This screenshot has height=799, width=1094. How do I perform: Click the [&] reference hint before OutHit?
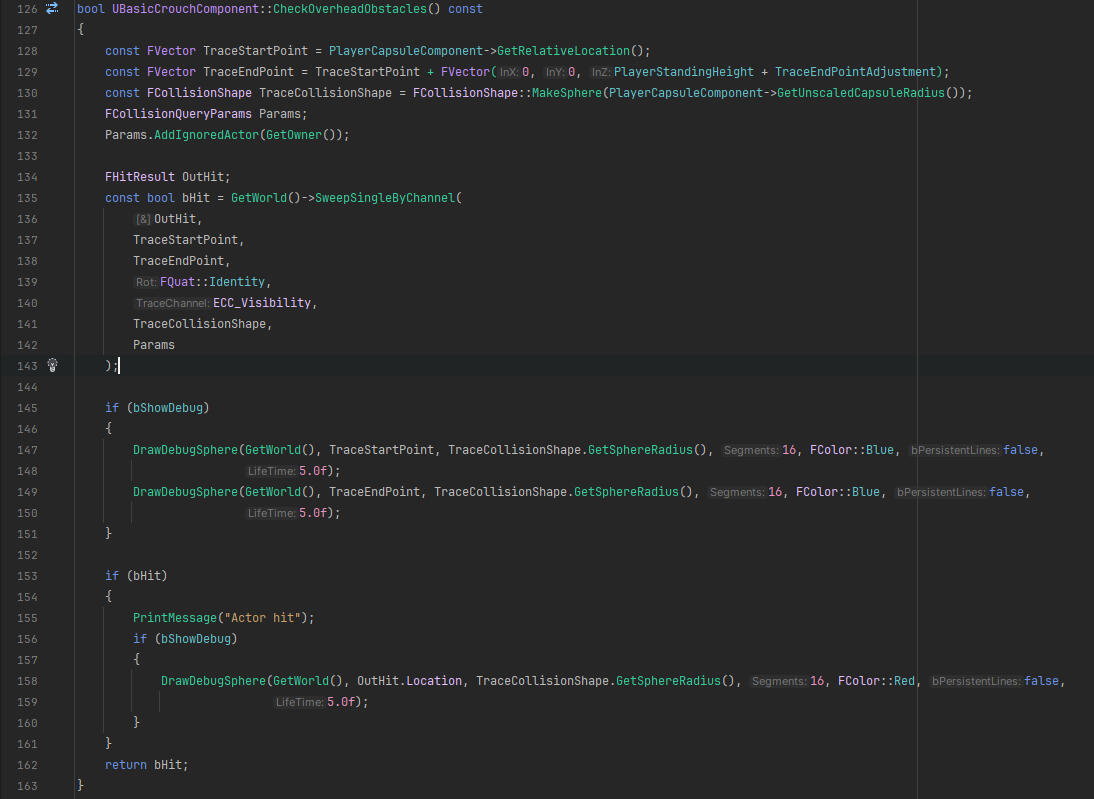pos(143,219)
